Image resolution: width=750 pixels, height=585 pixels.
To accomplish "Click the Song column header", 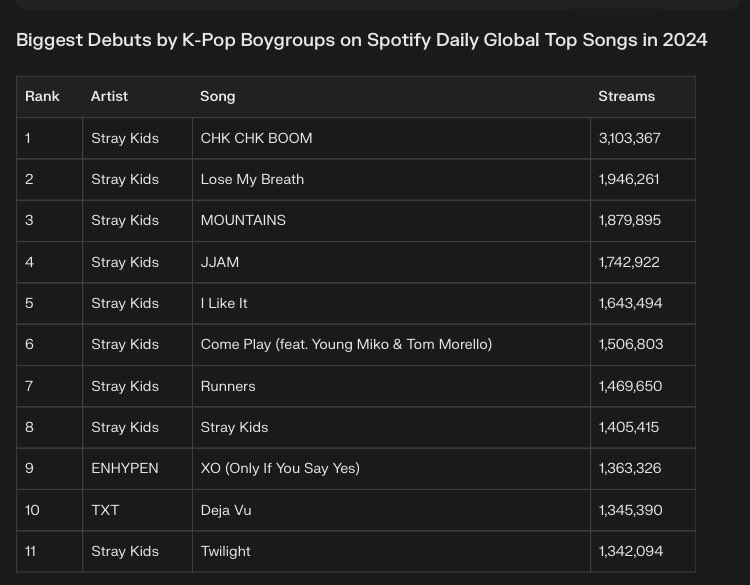I will click(x=217, y=97).
